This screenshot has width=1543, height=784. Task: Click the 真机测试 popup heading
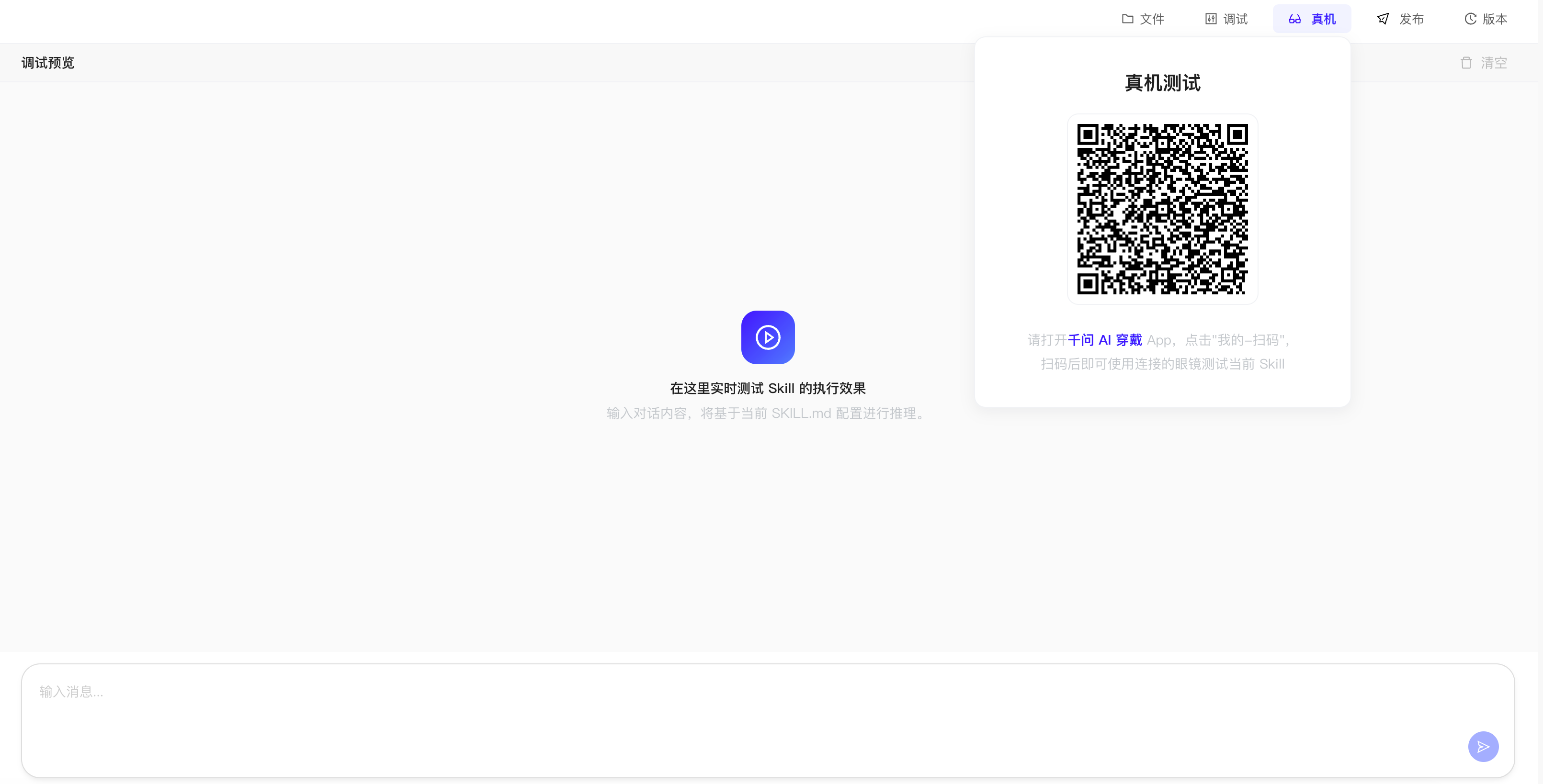click(1163, 83)
